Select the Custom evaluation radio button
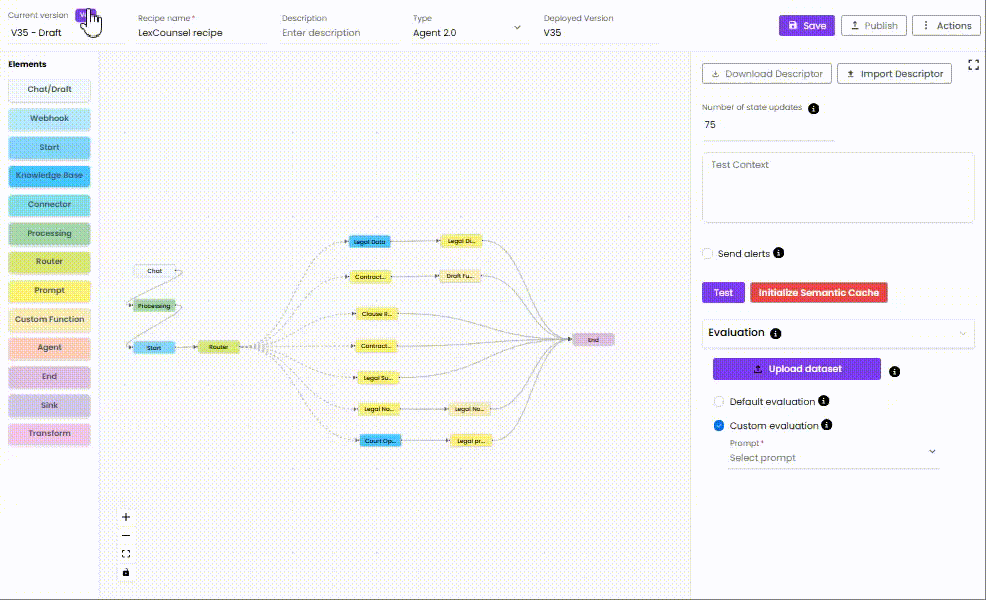This screenshot has width=986, height=600. [719, 426]
